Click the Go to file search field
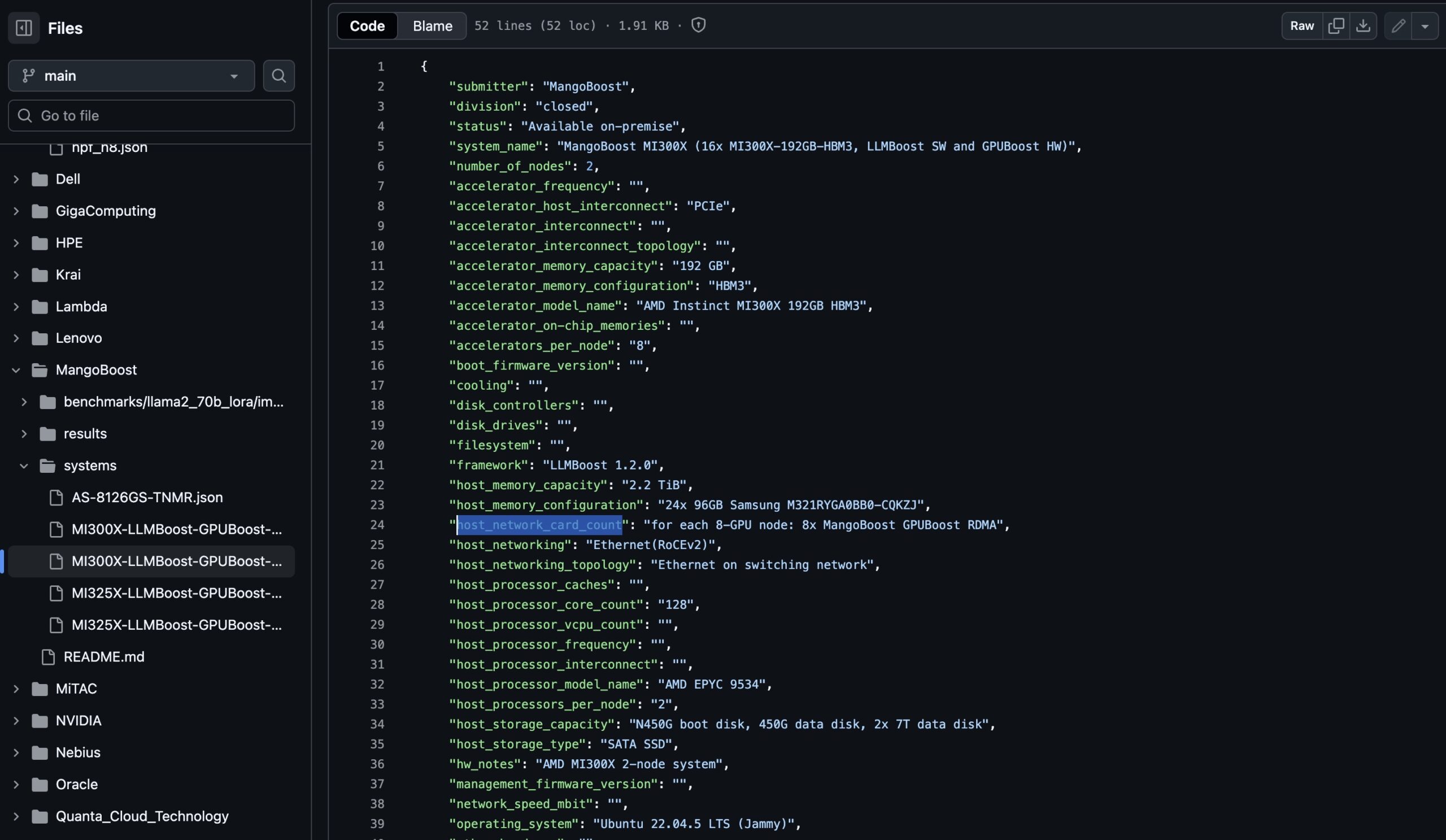This screenshot has width=1446, height=840. point(151,116)
